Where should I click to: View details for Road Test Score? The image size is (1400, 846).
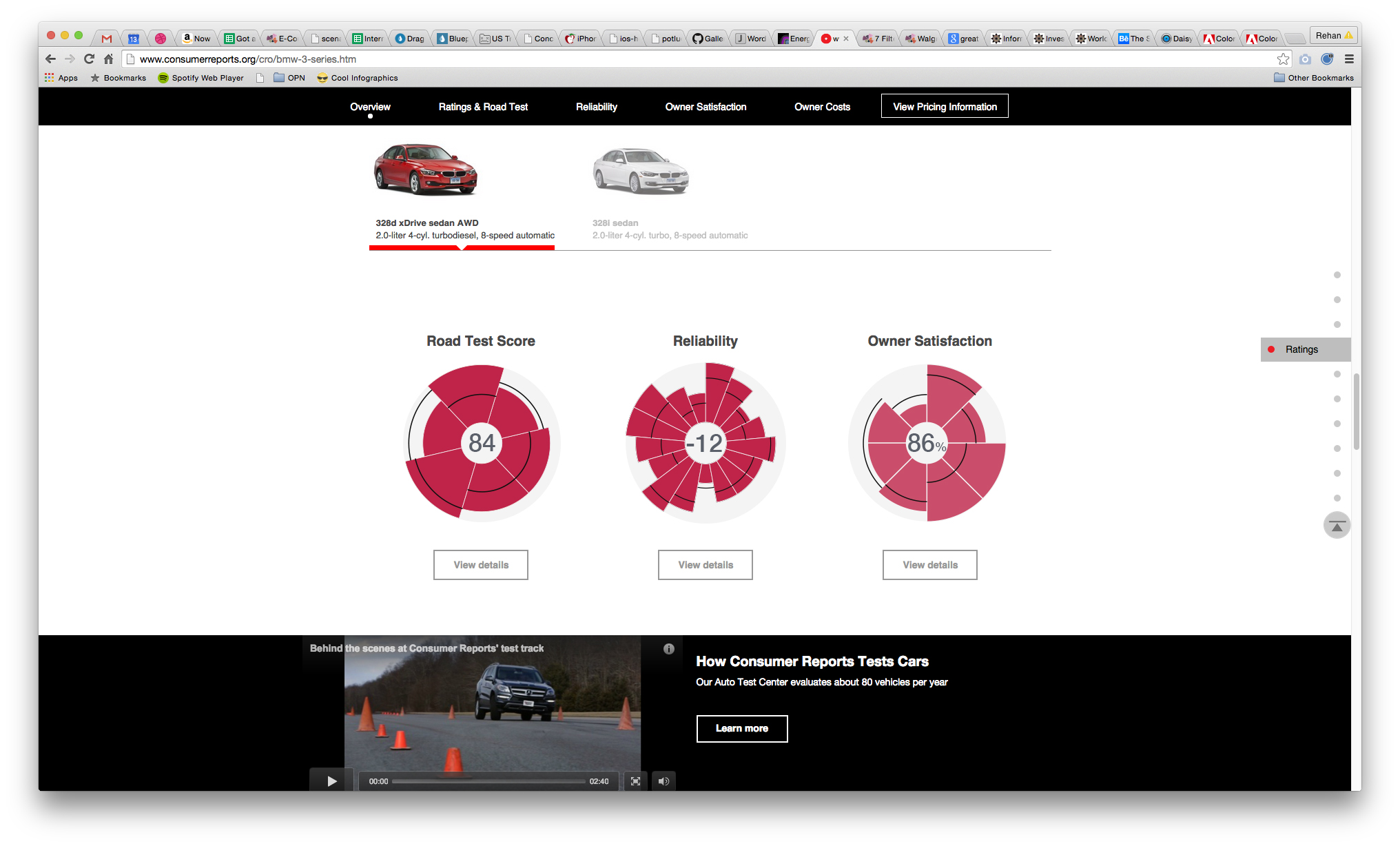point(481,565)
